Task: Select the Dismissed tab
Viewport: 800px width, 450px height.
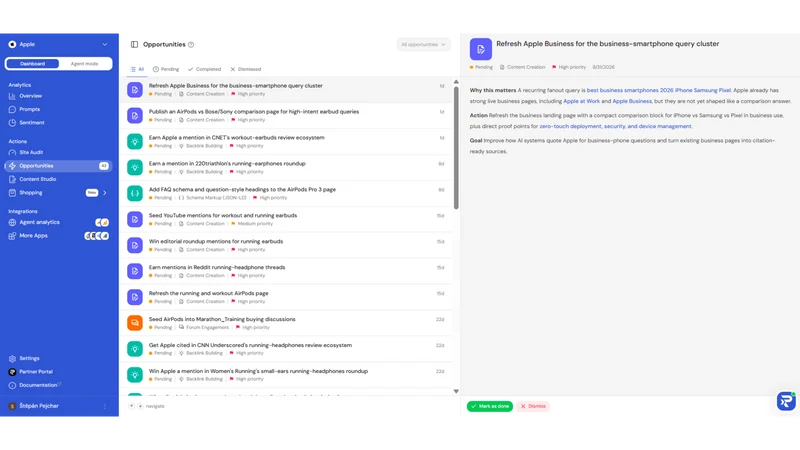Action: [245, 69]
